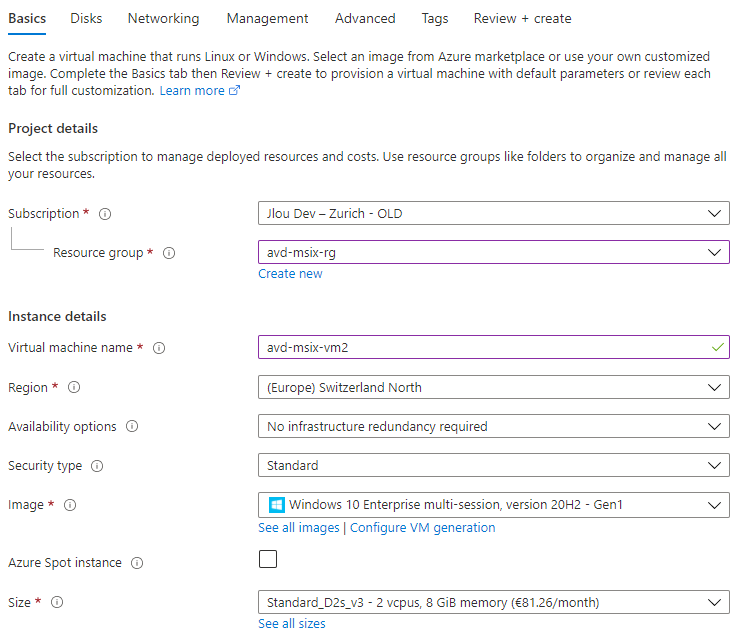741x639 pixels.
Task: Open info icon beside Image label
Action: click(x=70, y=505)
